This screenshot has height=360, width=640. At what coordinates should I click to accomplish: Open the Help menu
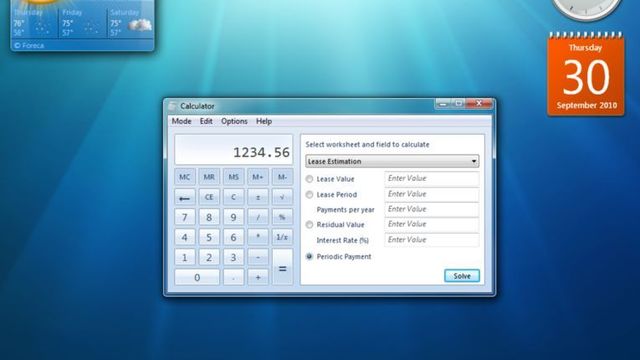point(264,121)
